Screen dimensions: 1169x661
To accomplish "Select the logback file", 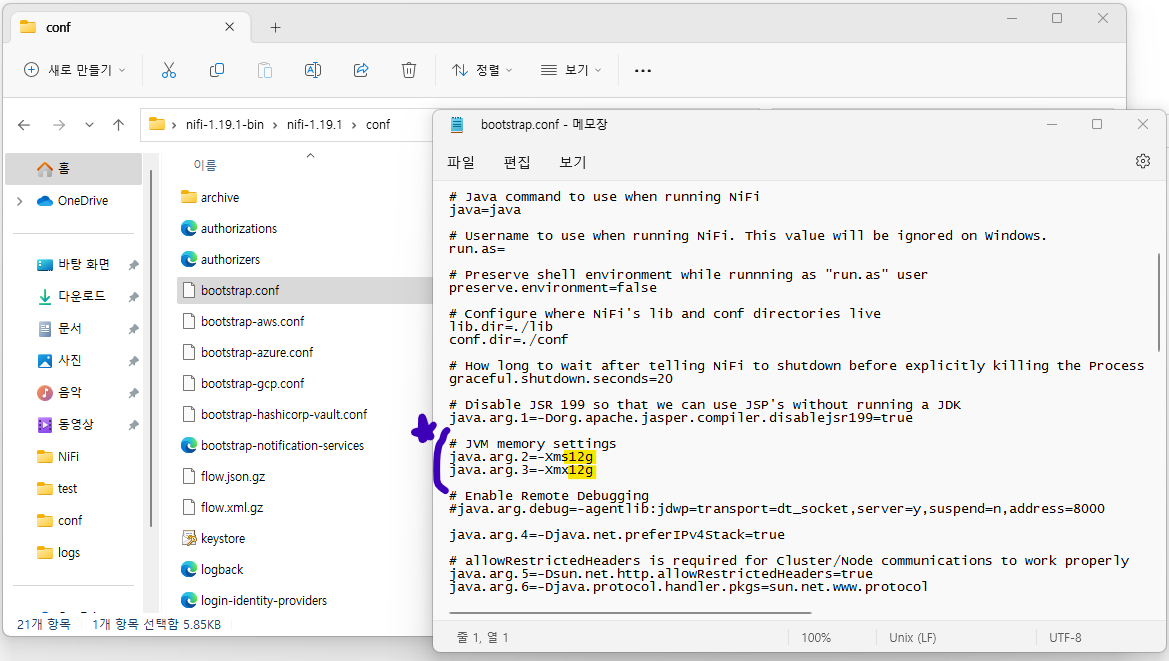I will pyautogui.click(x=222, y=569).
